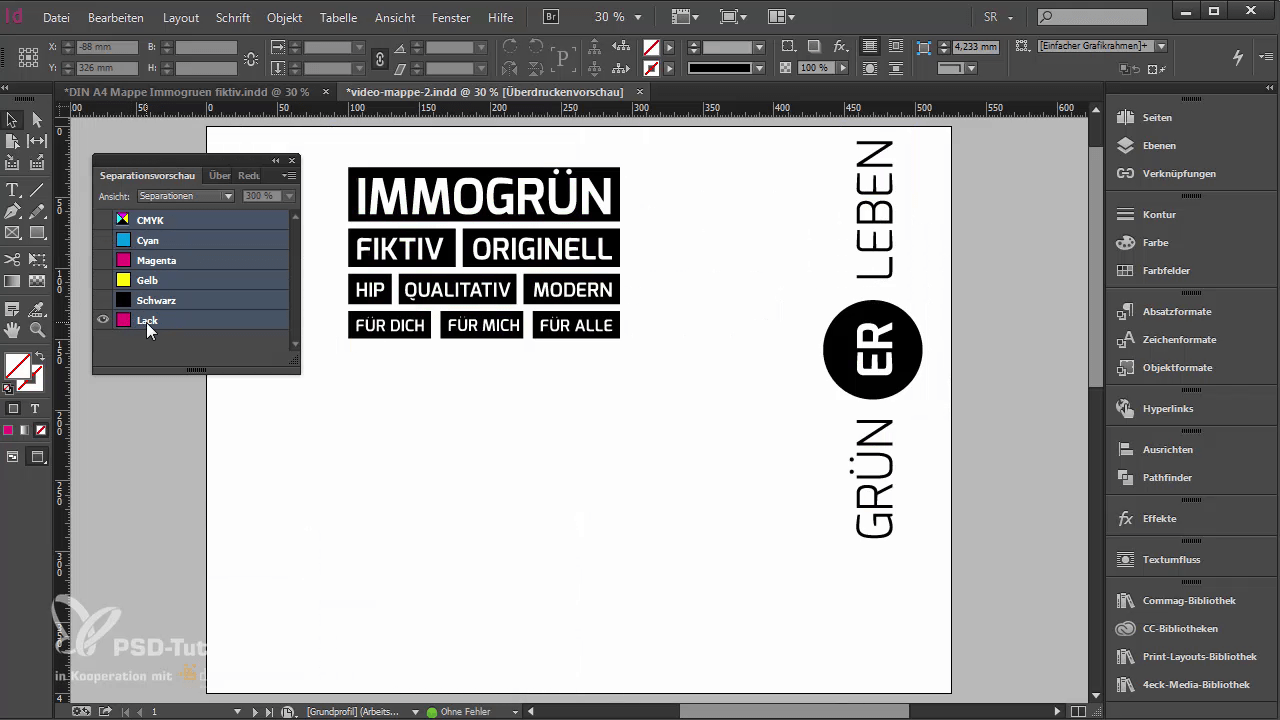Click the X position field
The width and height of the screenshot is (1280, 720).
tap(108, 47)
